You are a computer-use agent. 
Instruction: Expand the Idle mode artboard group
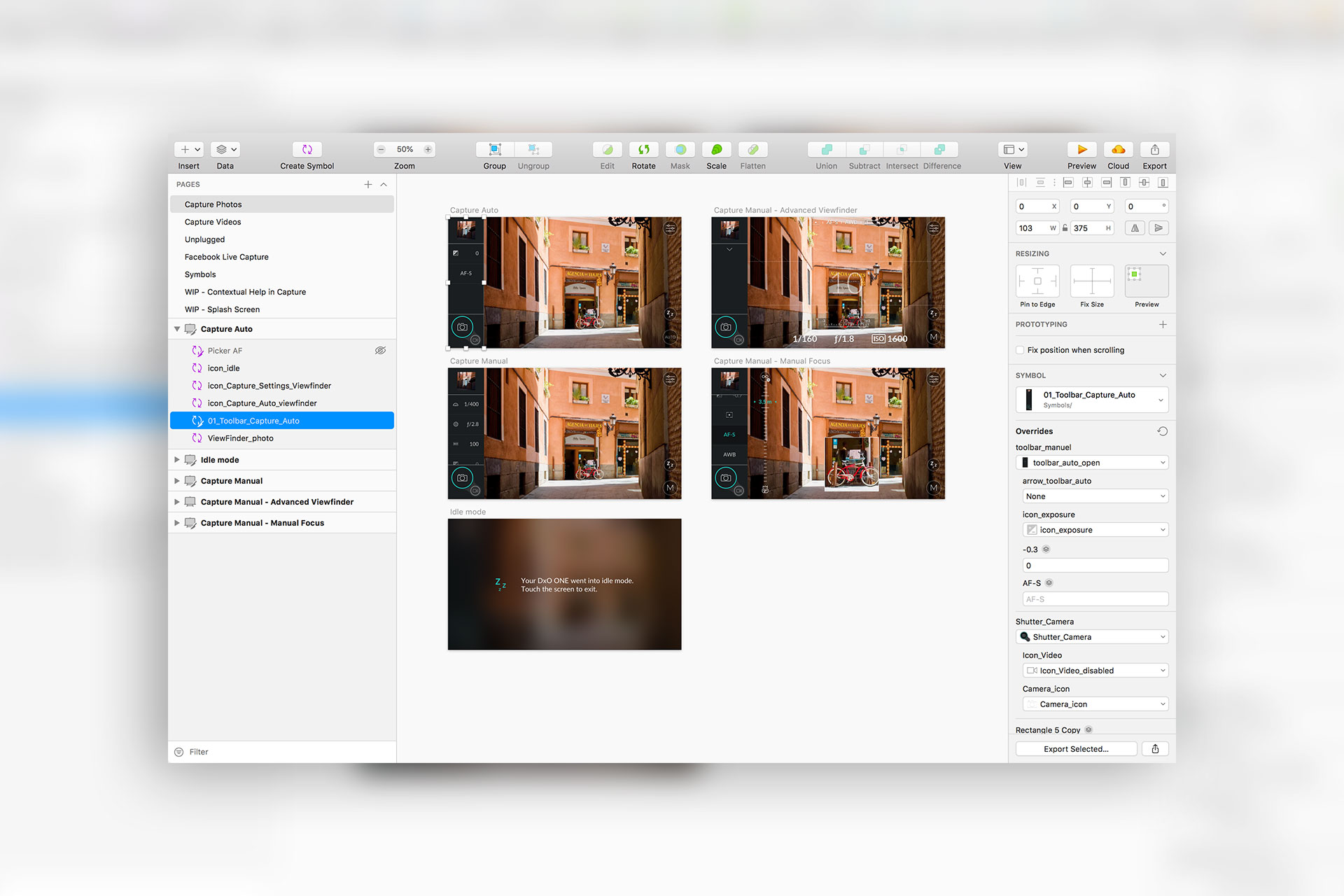pos(177,460)
